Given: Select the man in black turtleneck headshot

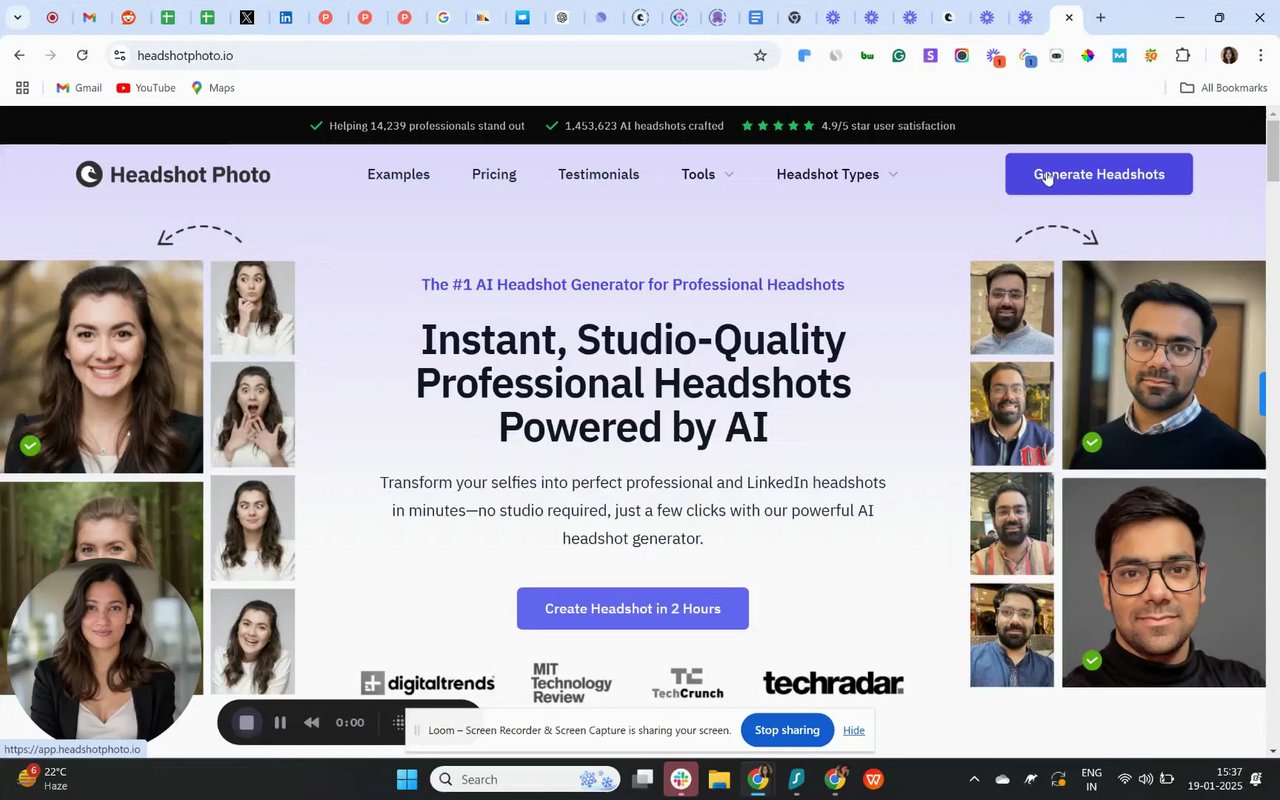Looking at the screenshot, I should coord(1164,583).
